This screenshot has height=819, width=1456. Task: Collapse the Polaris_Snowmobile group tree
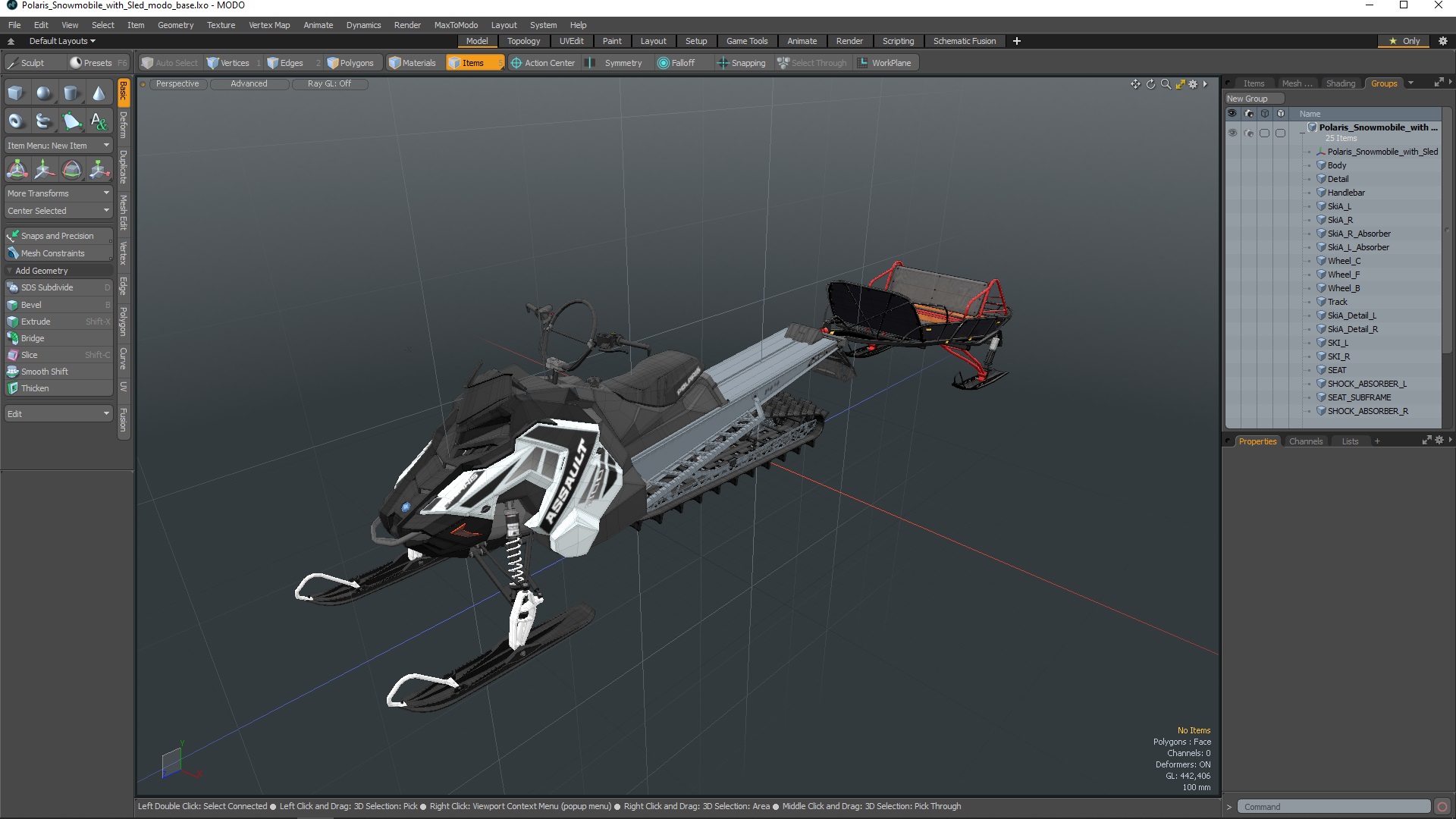point(1302,133)
